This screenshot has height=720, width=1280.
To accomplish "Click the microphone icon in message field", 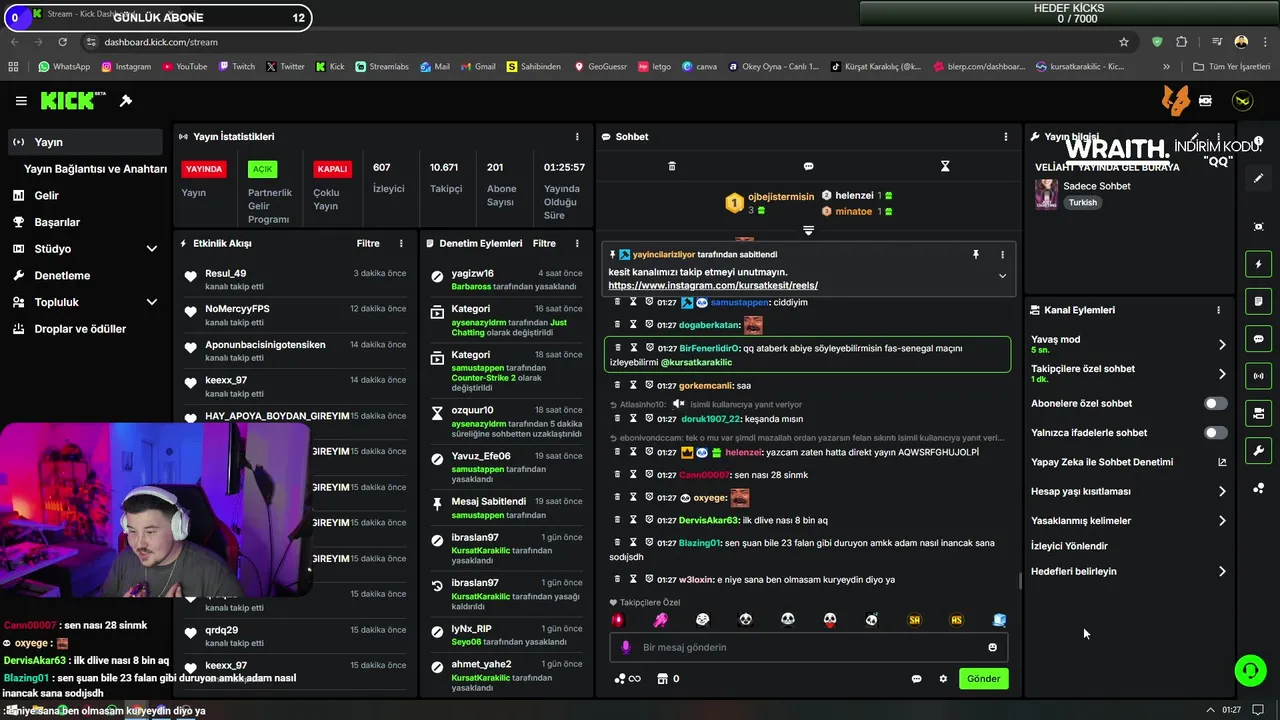I will click(626, 647).
